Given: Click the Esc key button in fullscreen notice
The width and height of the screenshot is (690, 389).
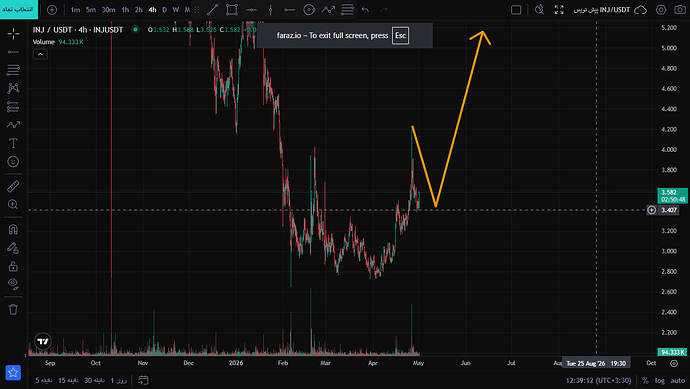Looking at the screenshot, I should [x=400, y=36].
